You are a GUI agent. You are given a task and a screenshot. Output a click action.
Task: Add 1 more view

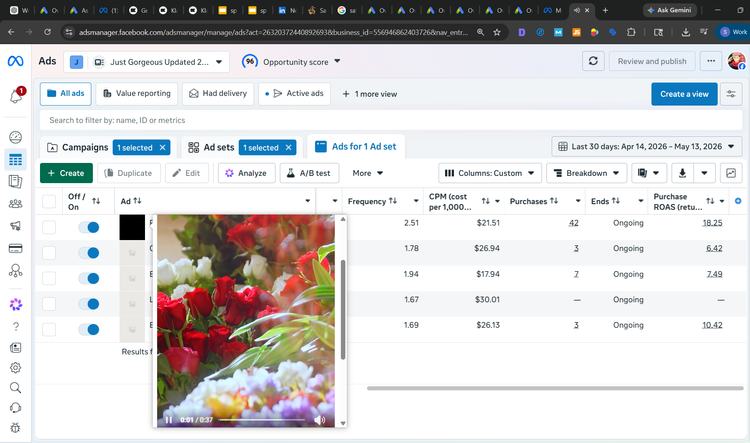[x=370, y=94]
